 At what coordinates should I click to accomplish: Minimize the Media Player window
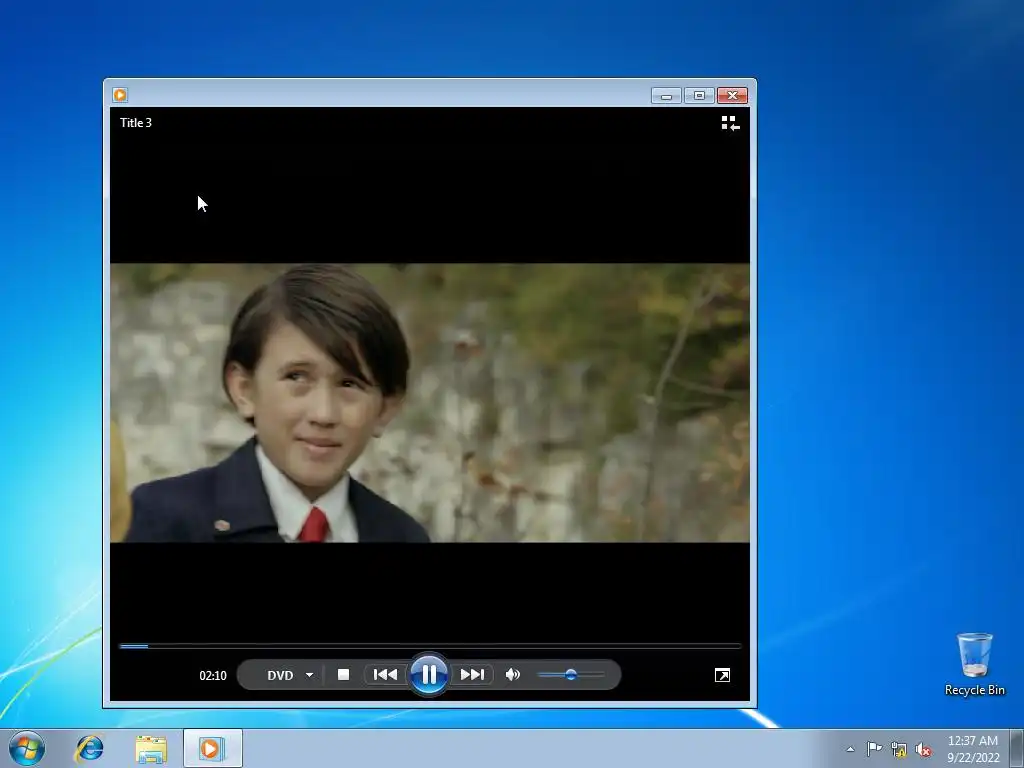666,96
